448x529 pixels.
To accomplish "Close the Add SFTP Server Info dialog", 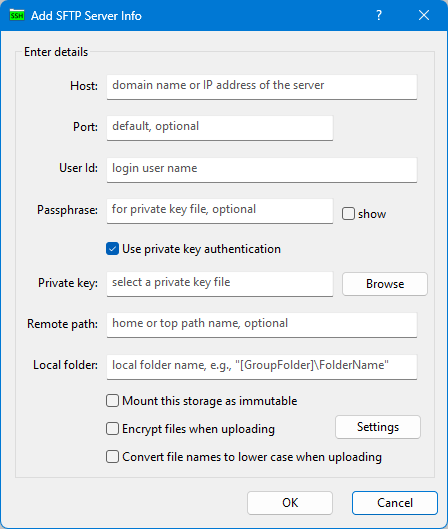I will pos(424,15).
